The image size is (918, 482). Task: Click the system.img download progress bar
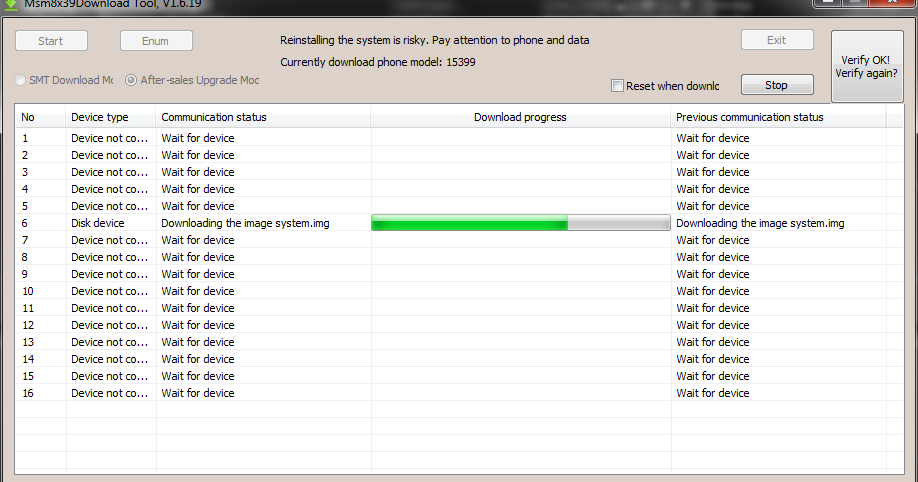520,223
